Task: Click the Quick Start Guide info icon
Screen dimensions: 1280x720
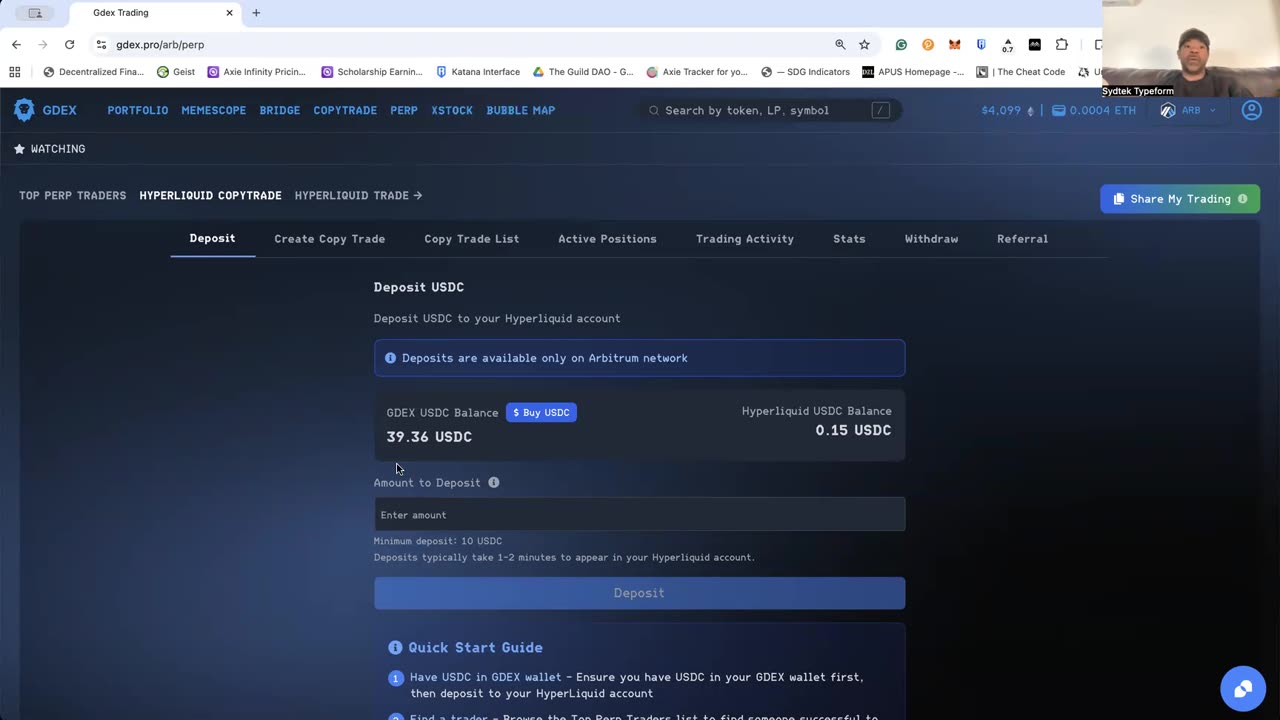Action: coord(395,648)
